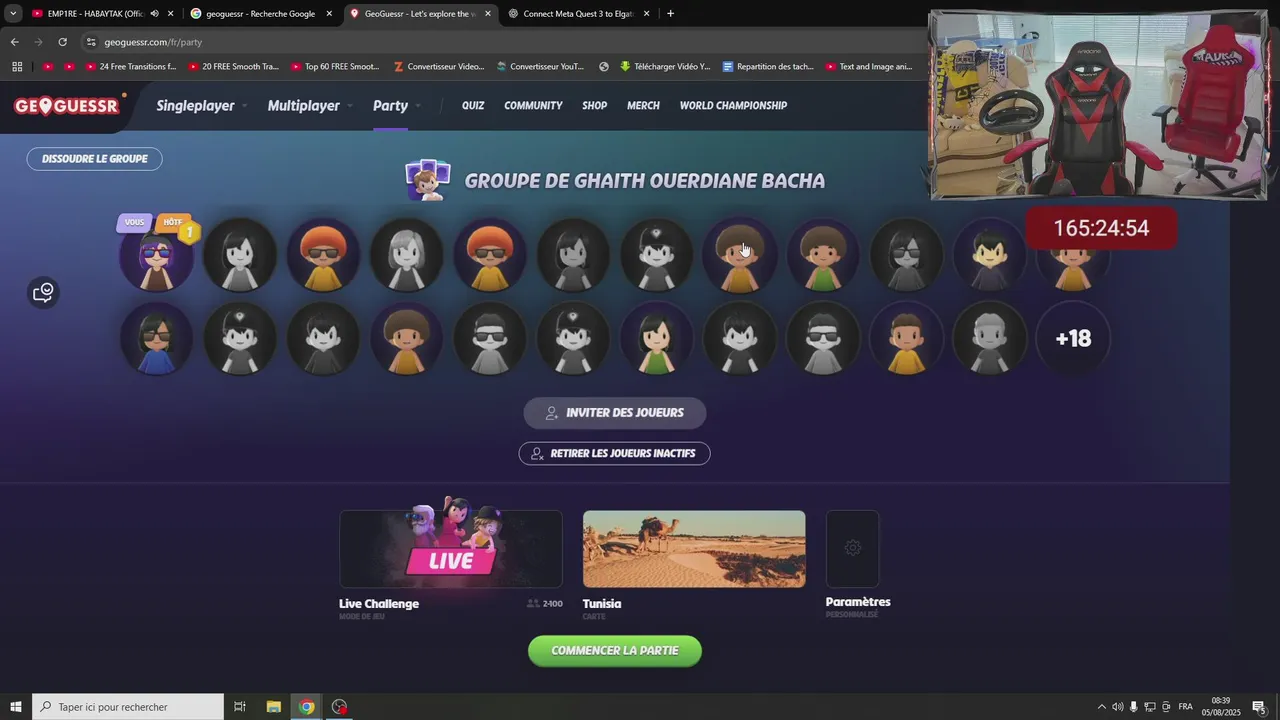The width and height of the screenshot is (1280, 720).
Task: Select the Tunisia map thumbnail
Action: (694, 549)
